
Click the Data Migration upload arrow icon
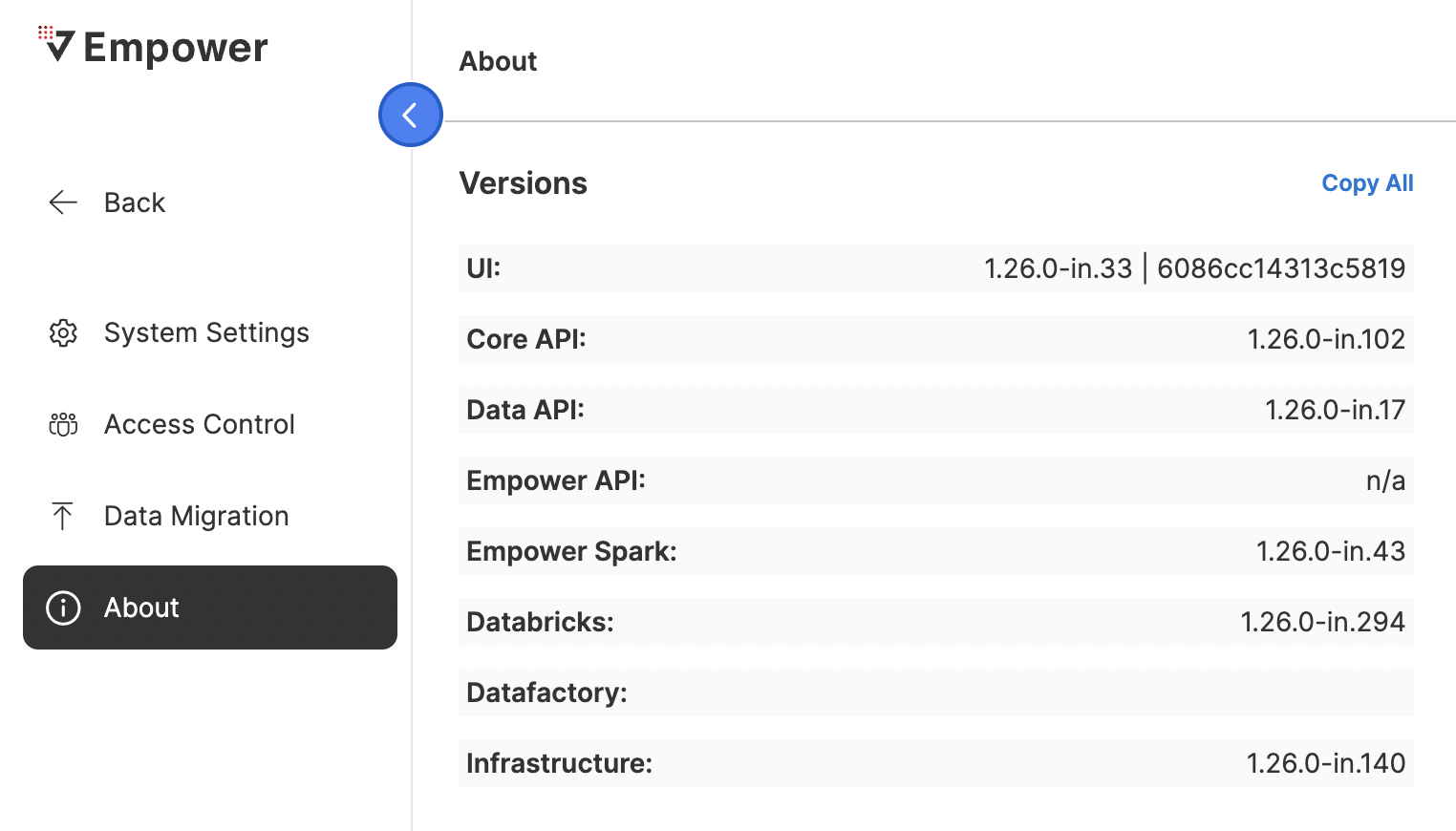(x=63, y=516)
